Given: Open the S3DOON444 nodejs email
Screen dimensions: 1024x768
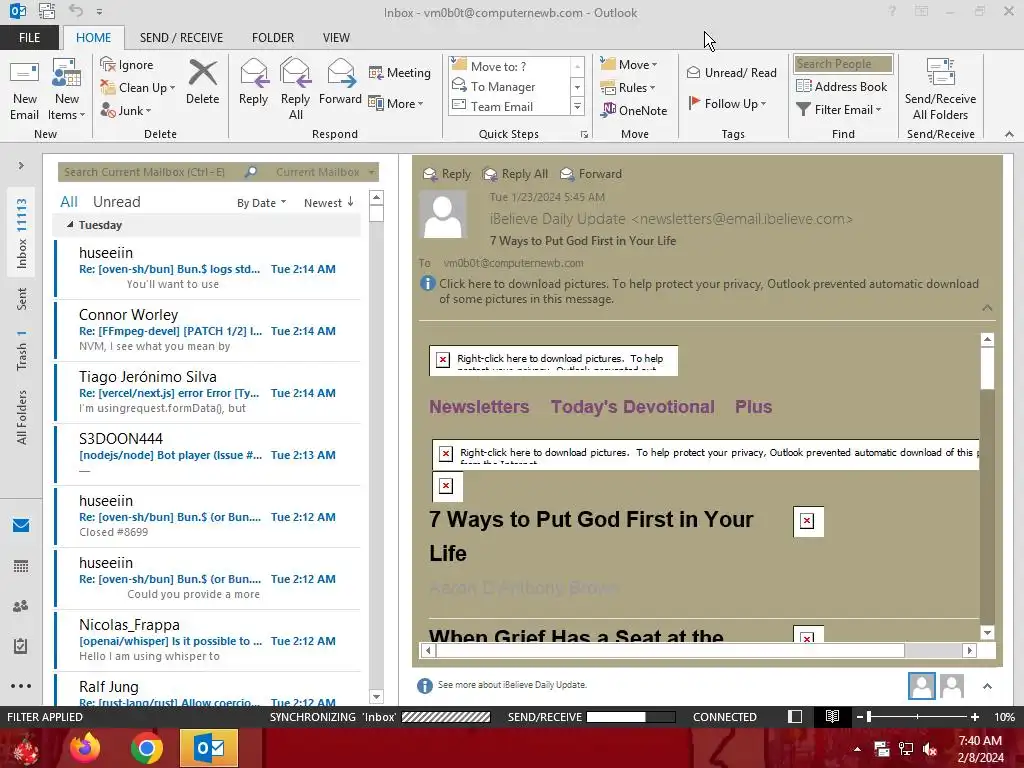Looking at the screenshot, I should click(208, 455).
